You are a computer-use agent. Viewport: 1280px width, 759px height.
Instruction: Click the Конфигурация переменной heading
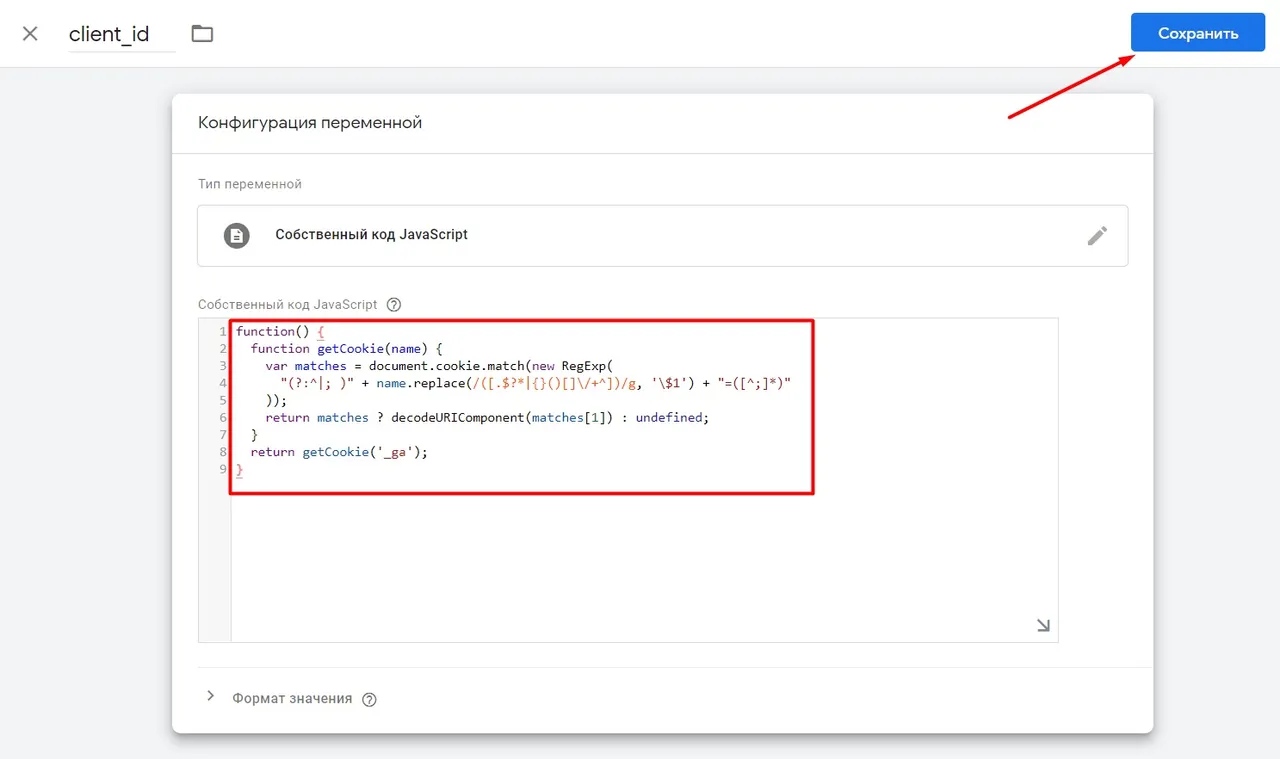[310, 123]
